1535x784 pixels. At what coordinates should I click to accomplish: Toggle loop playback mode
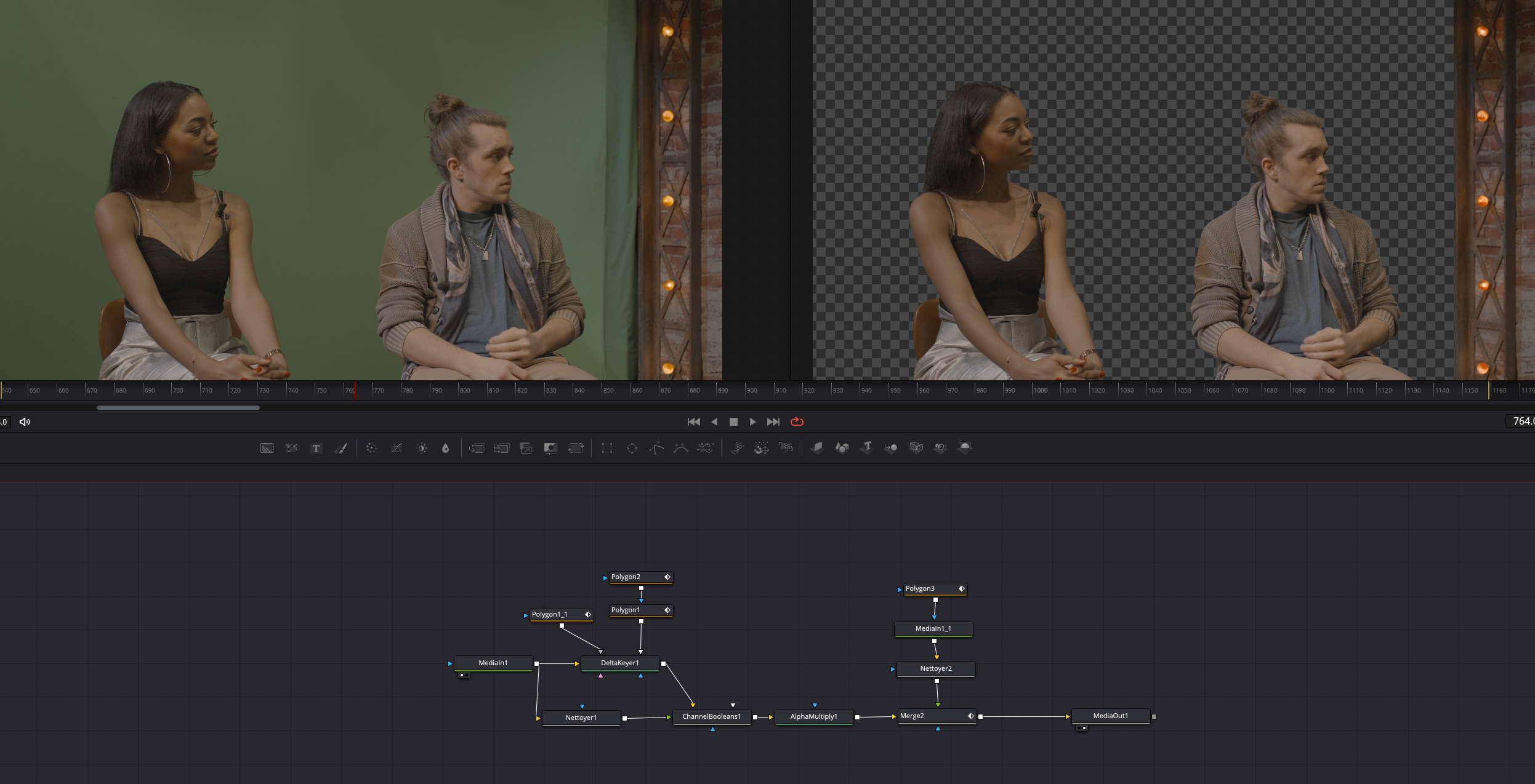797,422
